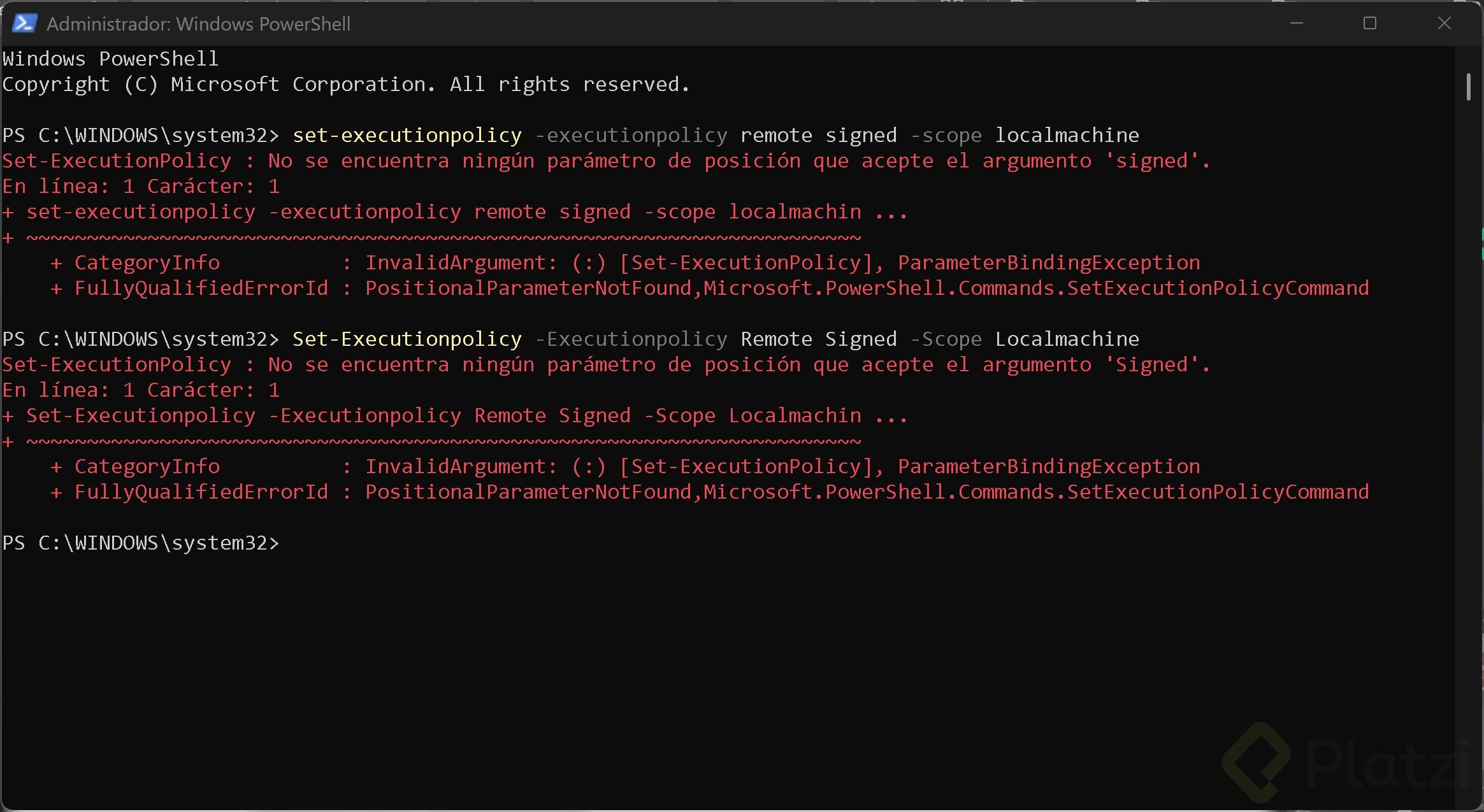Maximize the PowerShell window
This screenshot has height=812, width=1484.
point(1369,24)
